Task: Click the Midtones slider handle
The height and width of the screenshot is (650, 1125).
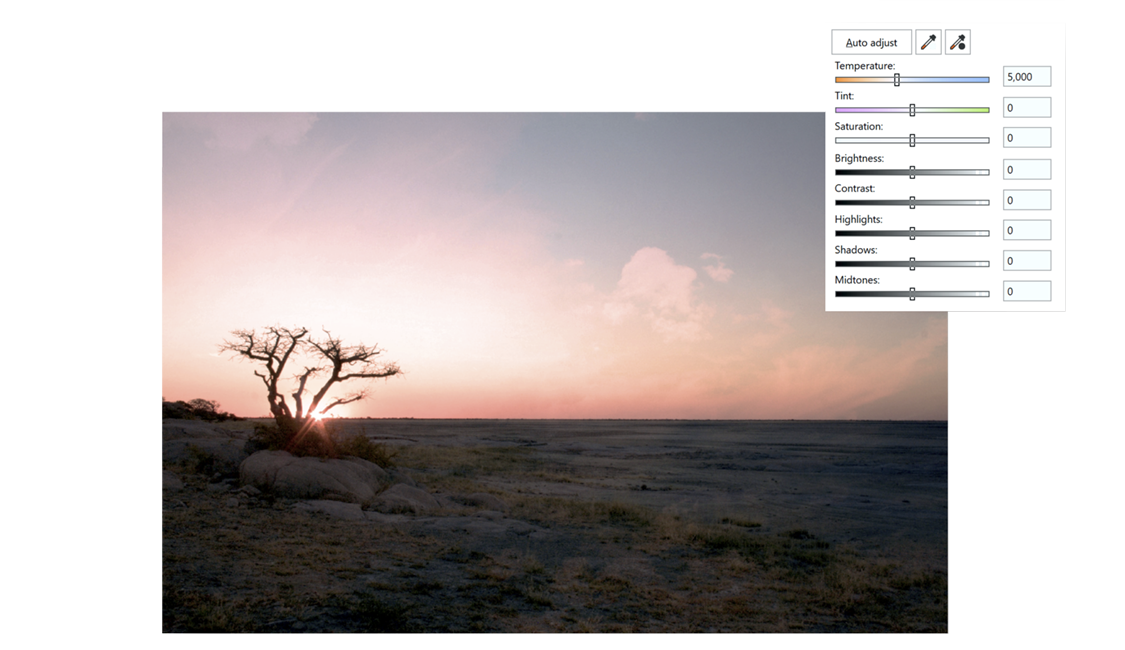Action: (912, 294)
